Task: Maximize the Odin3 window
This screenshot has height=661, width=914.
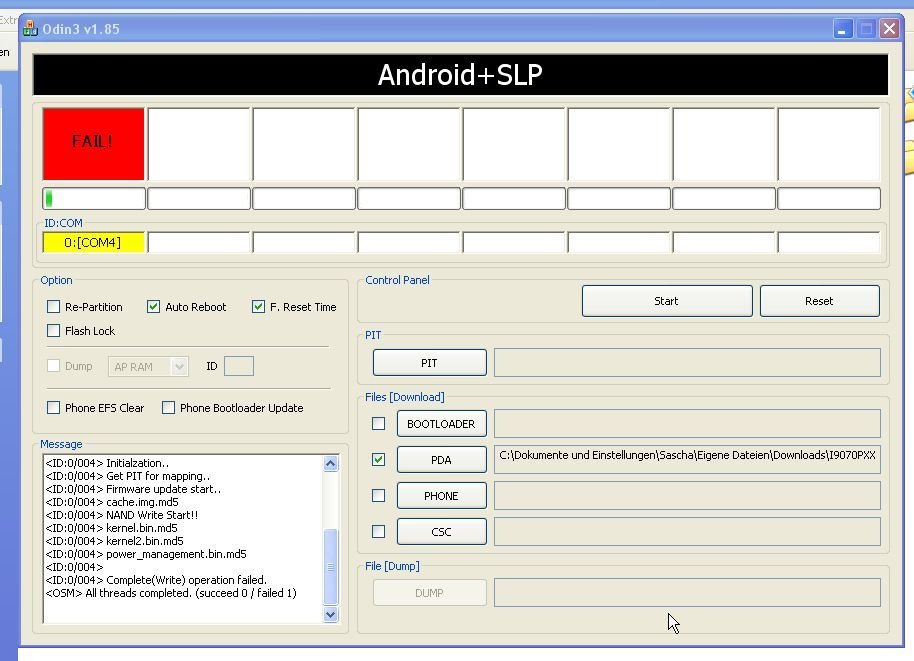Action: coord(866,29)
